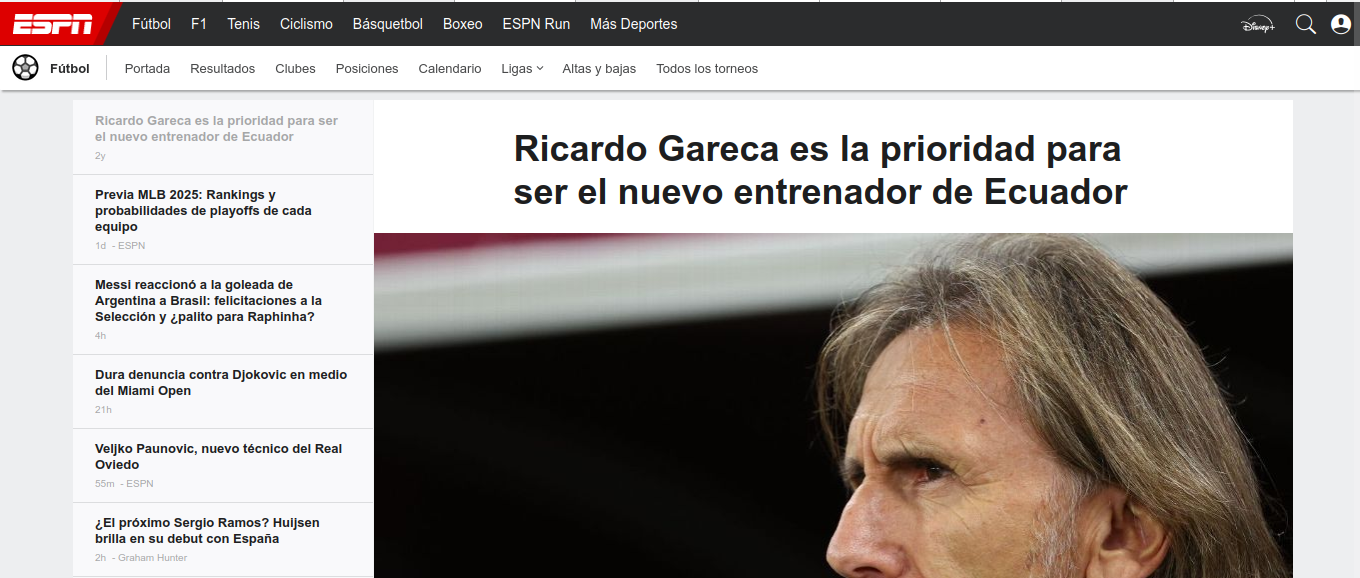
Task: Read the Previa MLB 2025 rankings article
Action: tap(203, 211)
